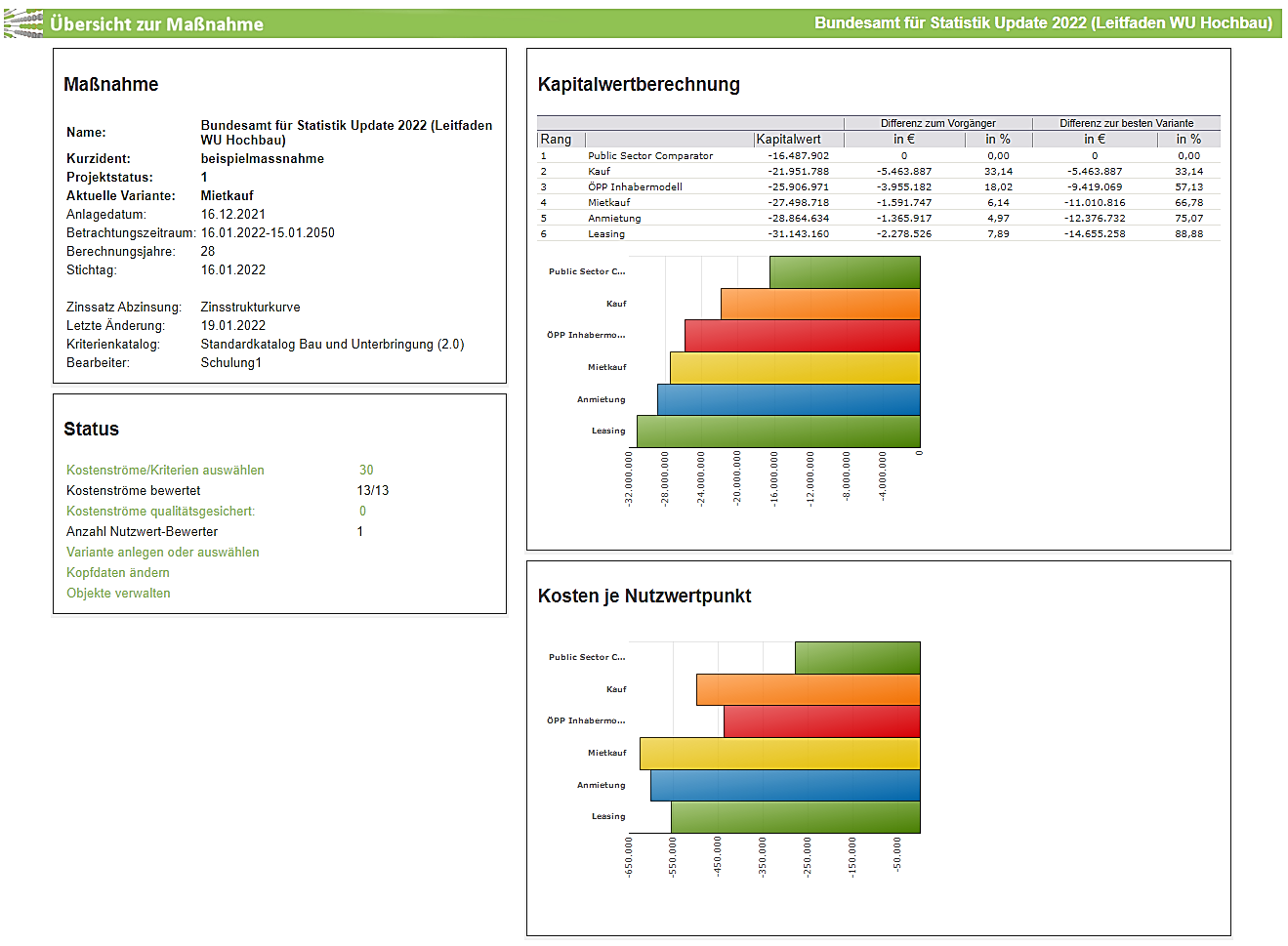This screenshot has width=1288, height=946.
Task: Click the application logo in the header
Action: (x=23, y=23)
